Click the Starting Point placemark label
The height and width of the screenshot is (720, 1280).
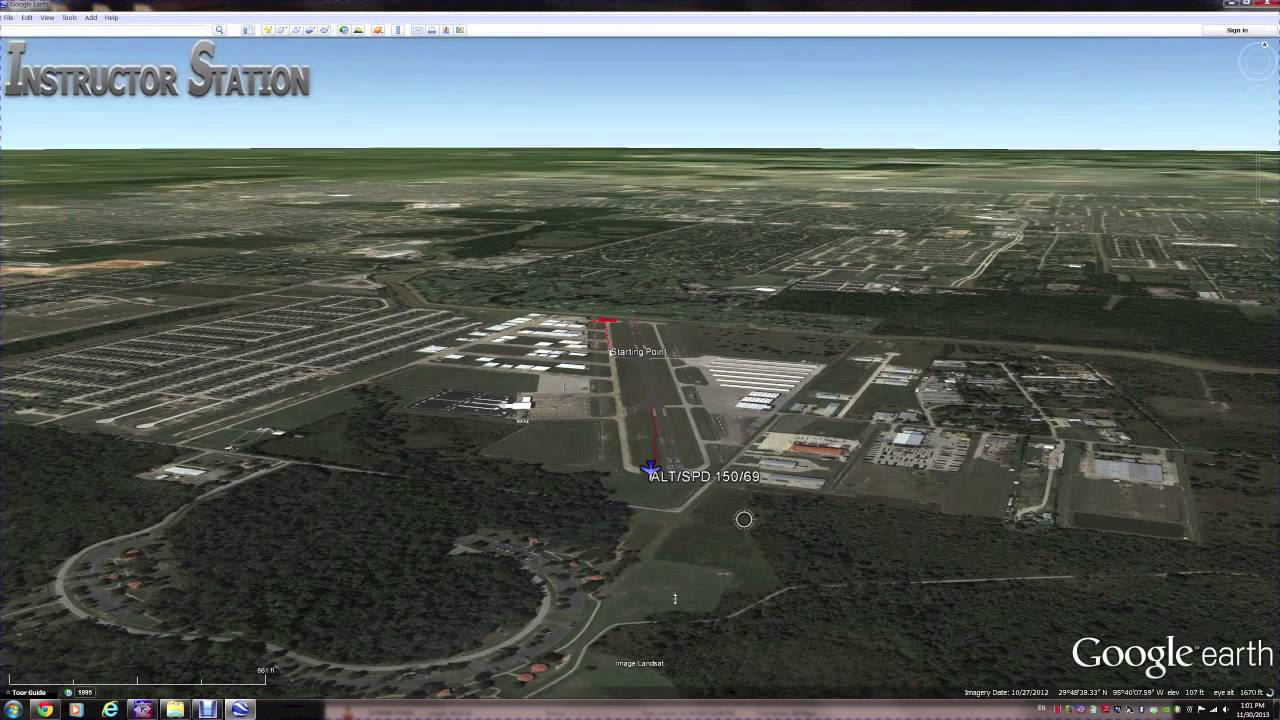[638, 352]
